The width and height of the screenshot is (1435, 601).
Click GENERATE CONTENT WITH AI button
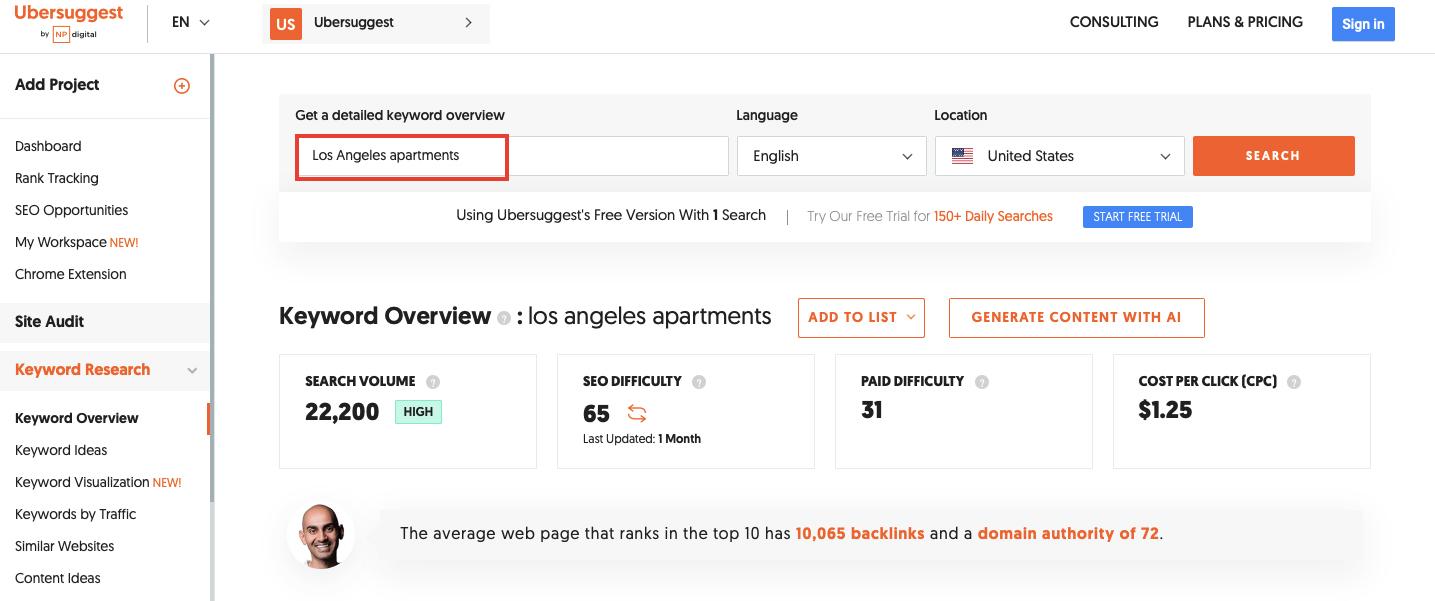click(x=1076, y=317)
